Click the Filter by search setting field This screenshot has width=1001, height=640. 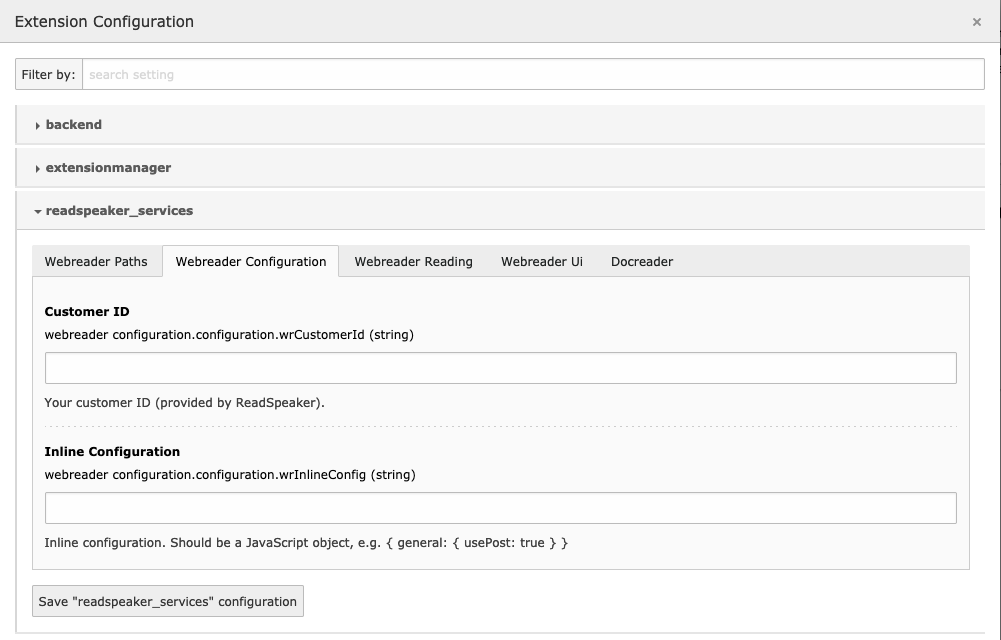coord(533,75)
